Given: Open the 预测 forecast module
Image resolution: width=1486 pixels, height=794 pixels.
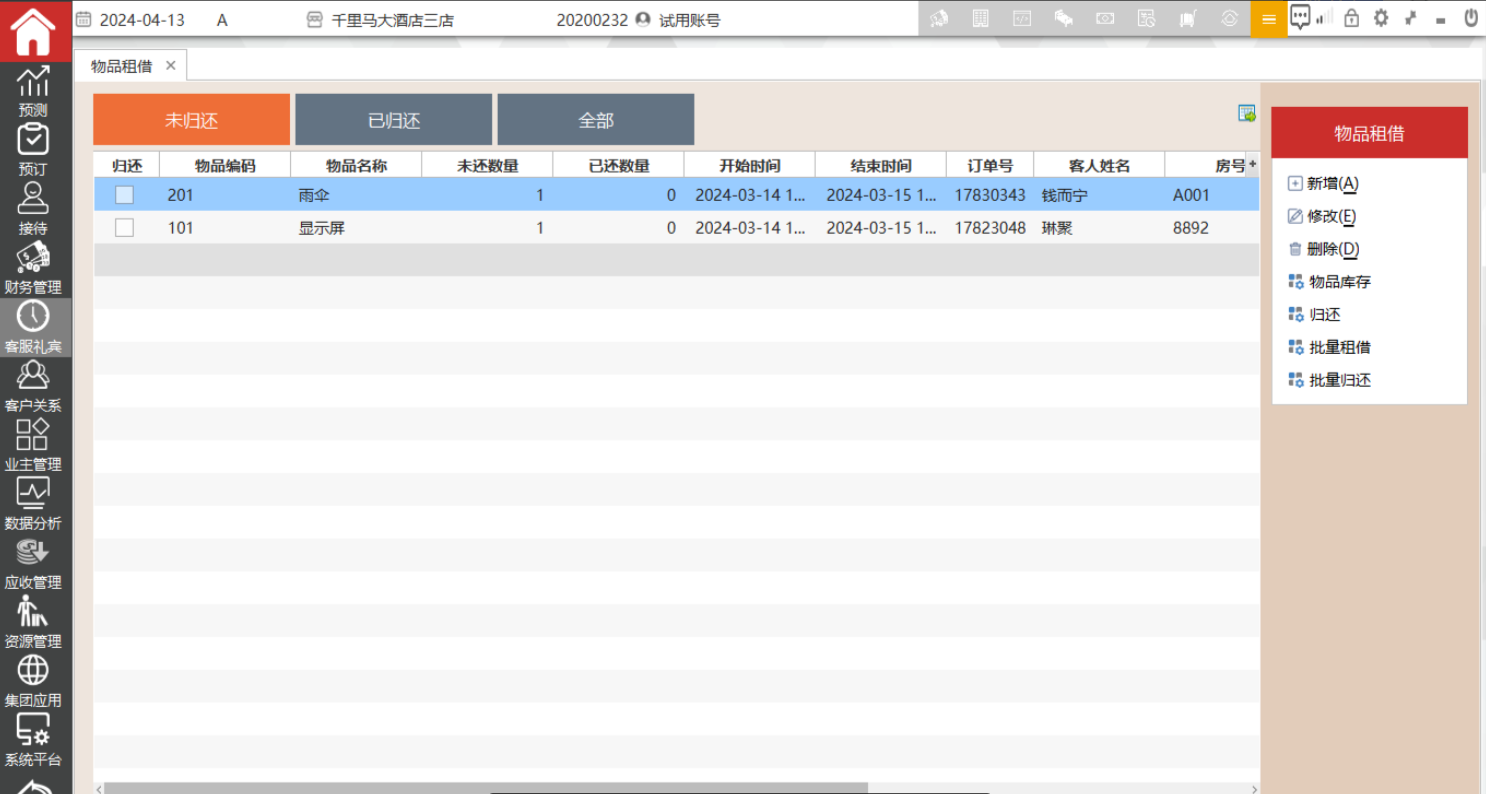Looking at the screenshot, I should (x=33, y=90).
